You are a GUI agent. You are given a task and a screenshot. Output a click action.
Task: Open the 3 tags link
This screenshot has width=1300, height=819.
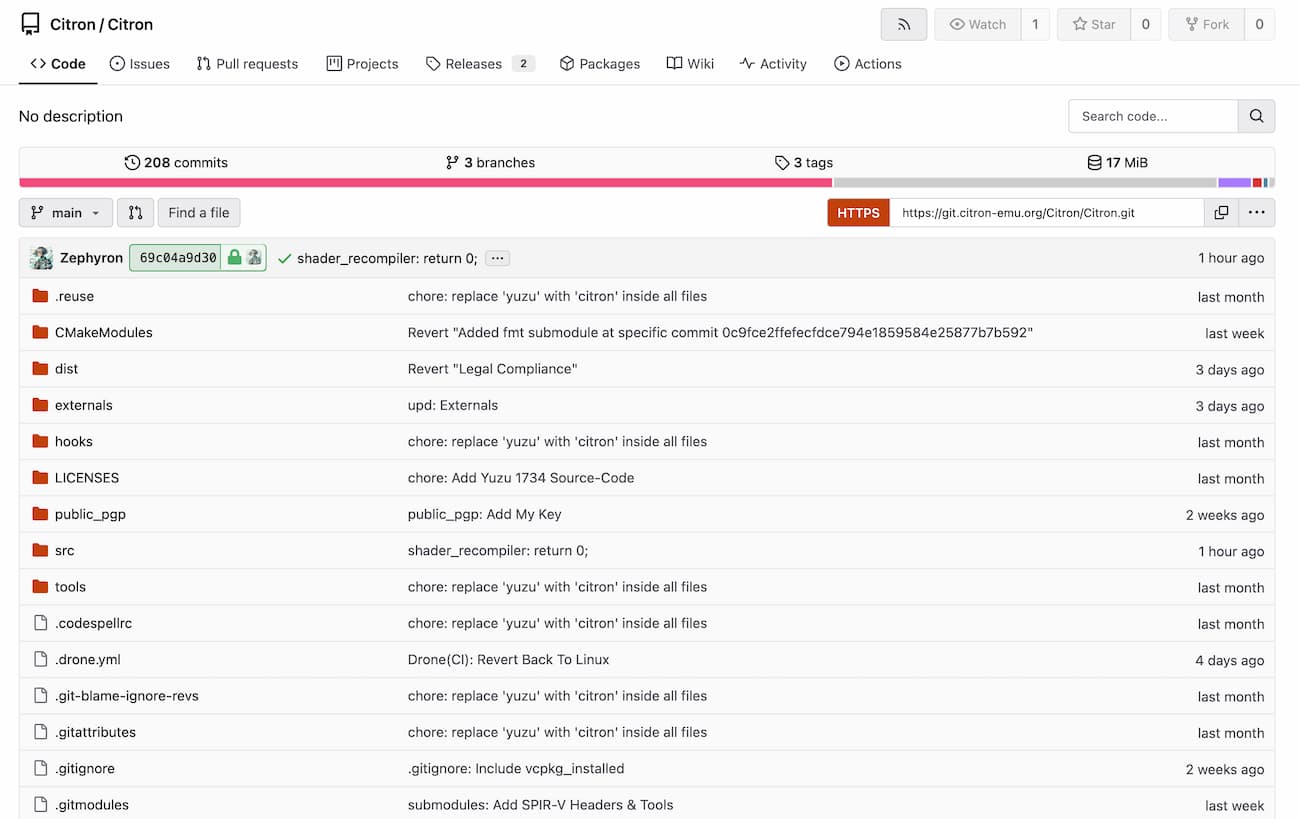point(804,162)
